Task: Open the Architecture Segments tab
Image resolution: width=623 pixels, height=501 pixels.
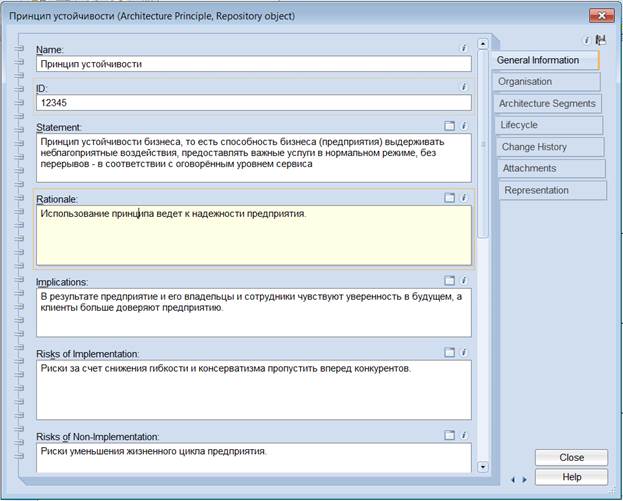Action: point(548,104)
